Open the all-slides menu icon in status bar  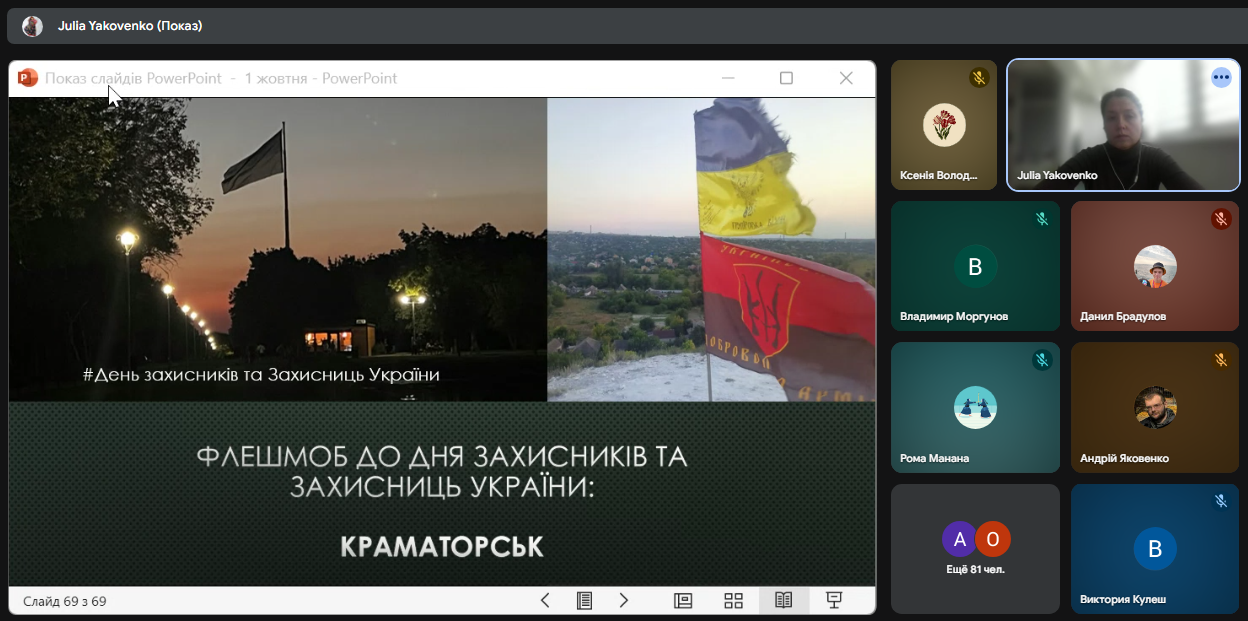click(585, 600)
